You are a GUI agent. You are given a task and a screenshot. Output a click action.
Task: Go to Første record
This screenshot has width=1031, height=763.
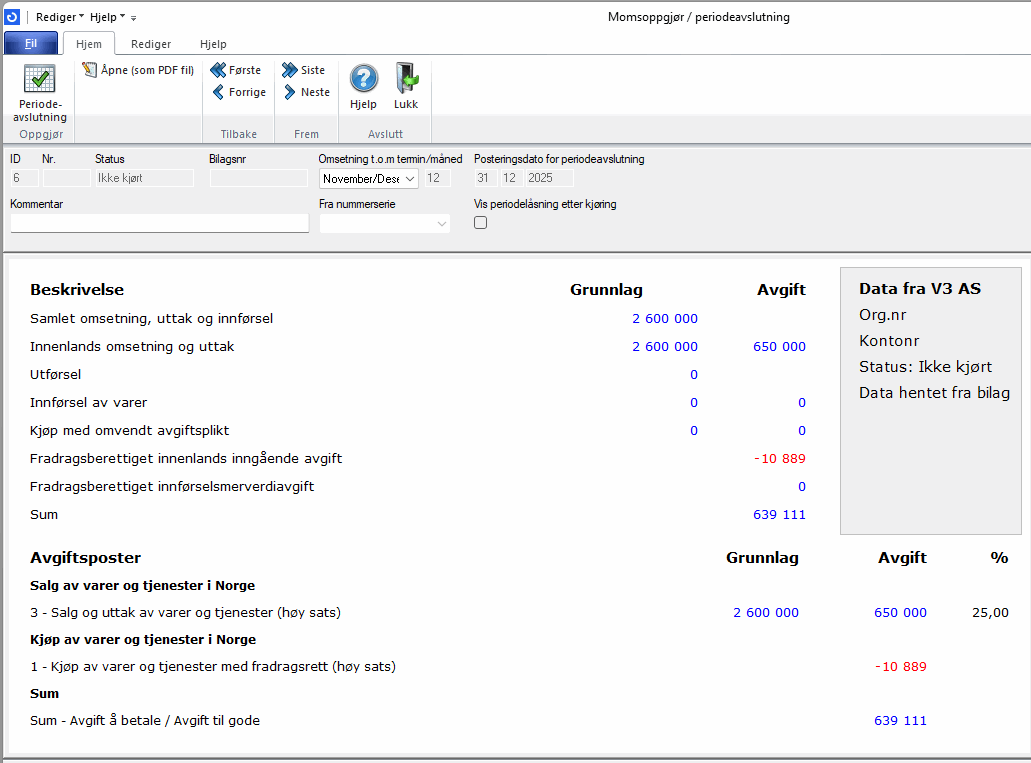pyautogui.click(x=236, y=70)
